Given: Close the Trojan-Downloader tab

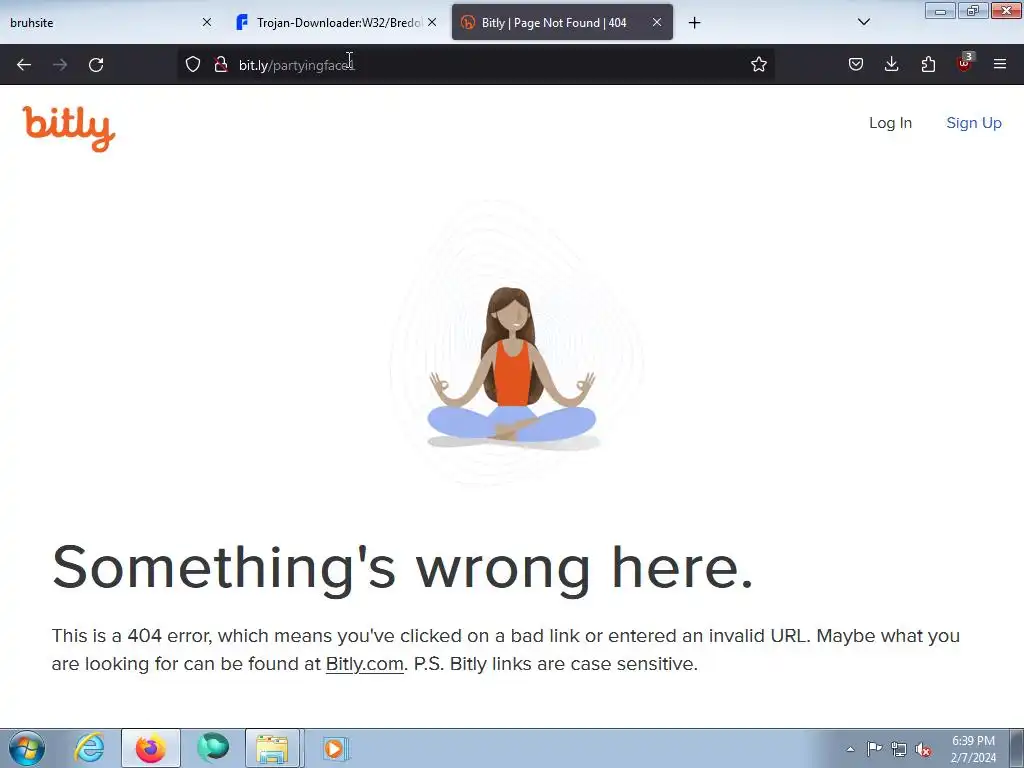Looking at the screenshot, I should [432, 23].
